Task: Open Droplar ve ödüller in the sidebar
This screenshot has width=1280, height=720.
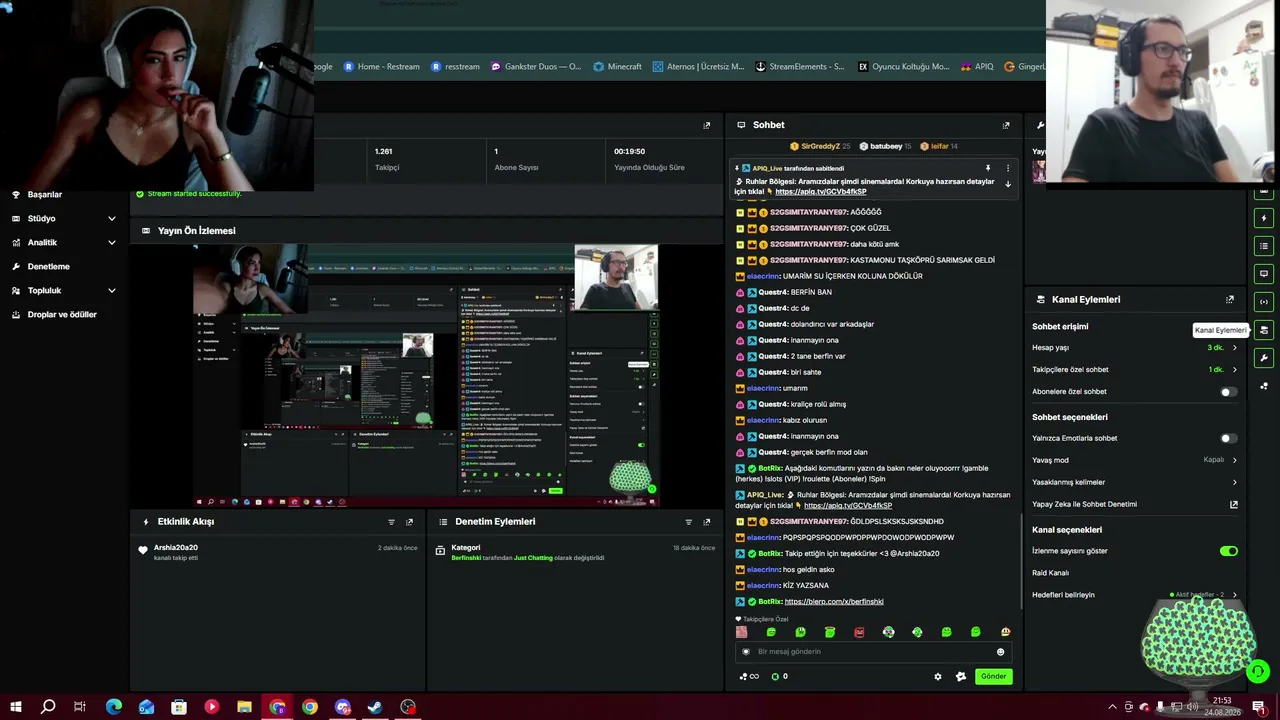Action: 62,315
